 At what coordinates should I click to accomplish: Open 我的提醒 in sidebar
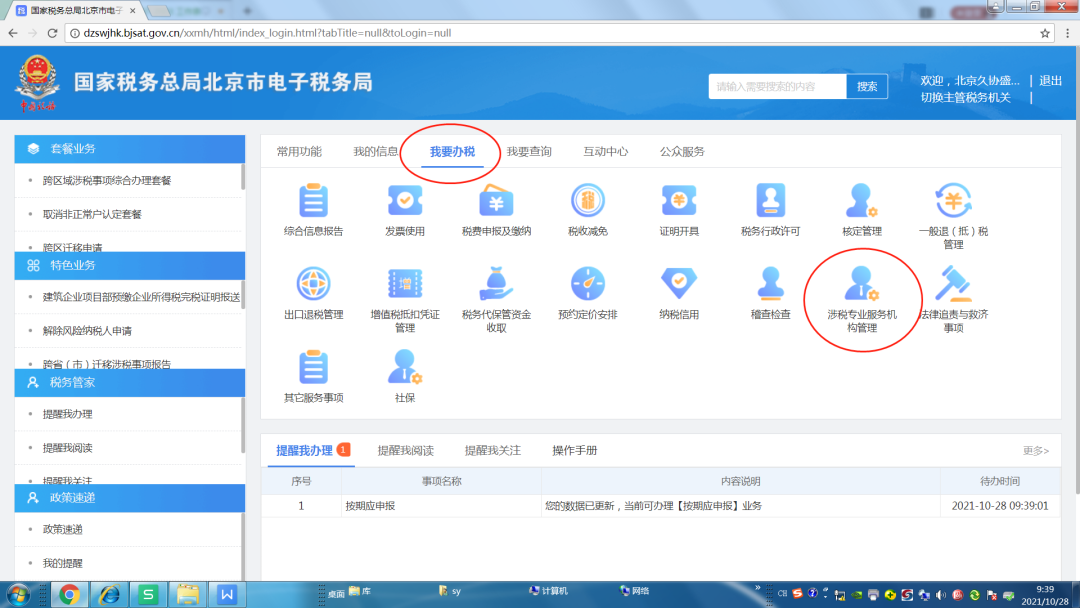63,563
